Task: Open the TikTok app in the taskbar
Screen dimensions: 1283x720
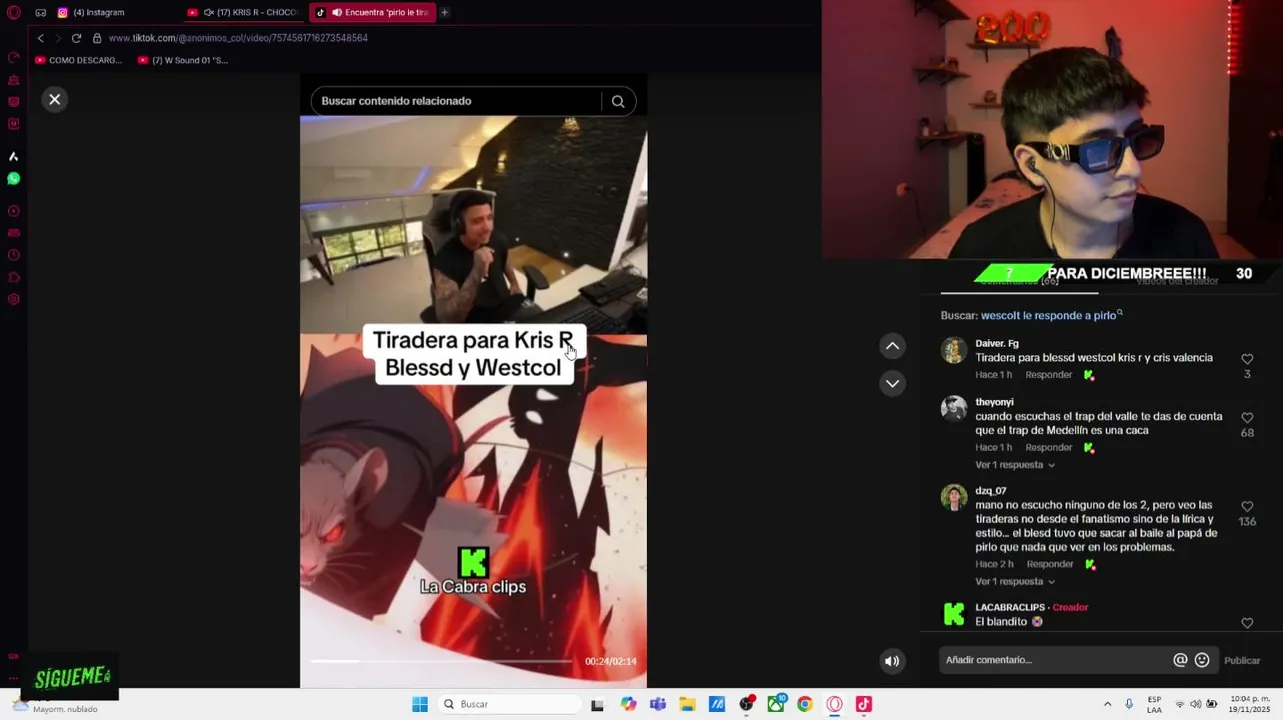Action: [x=864, y=704]
